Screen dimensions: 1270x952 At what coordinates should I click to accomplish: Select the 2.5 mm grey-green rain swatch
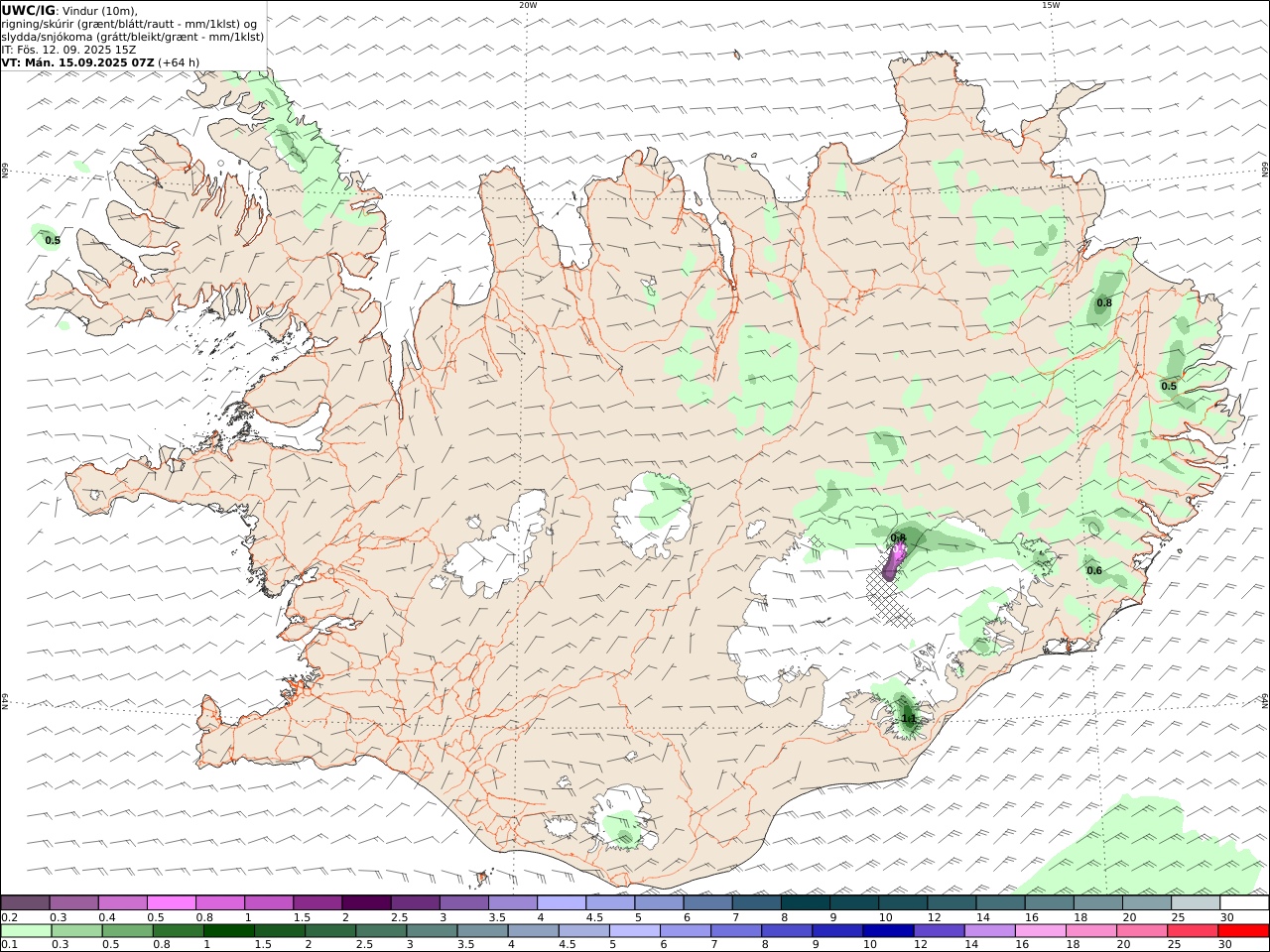[x=379, y=930]
